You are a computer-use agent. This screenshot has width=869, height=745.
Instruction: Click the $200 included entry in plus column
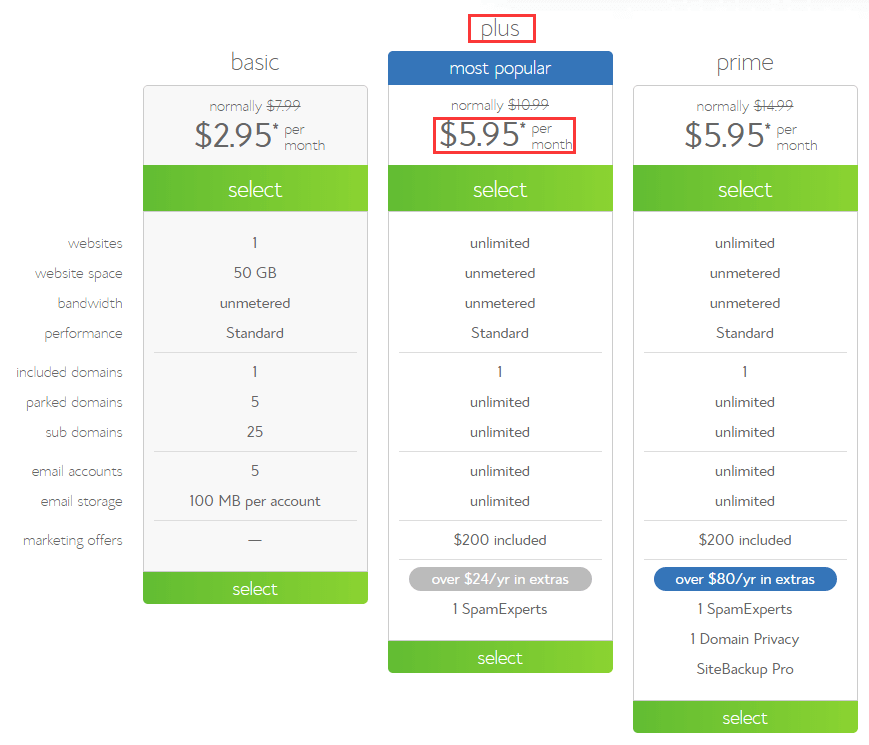pyautogui.click(x=500, y=539)
